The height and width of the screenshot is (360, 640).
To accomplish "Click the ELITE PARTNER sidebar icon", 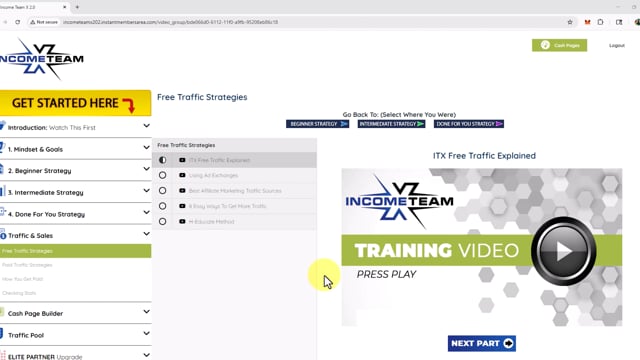I will click(x=3, y=356).
